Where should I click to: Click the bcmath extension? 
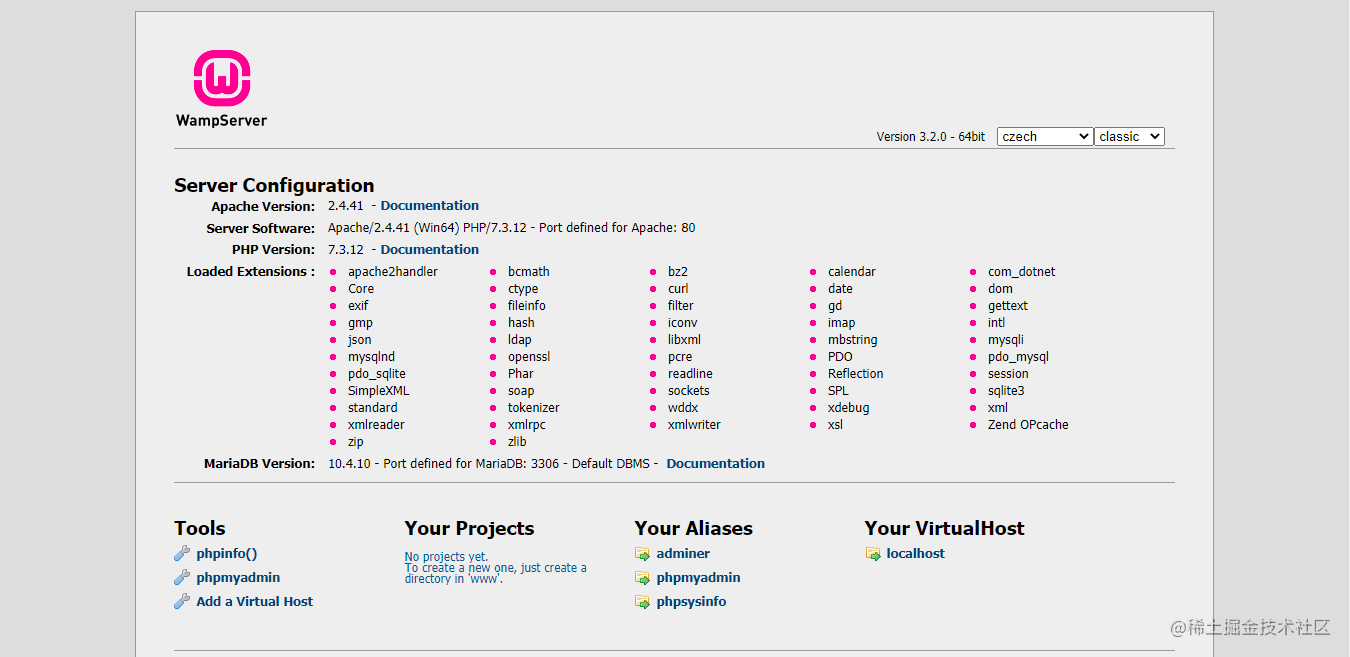529,272
